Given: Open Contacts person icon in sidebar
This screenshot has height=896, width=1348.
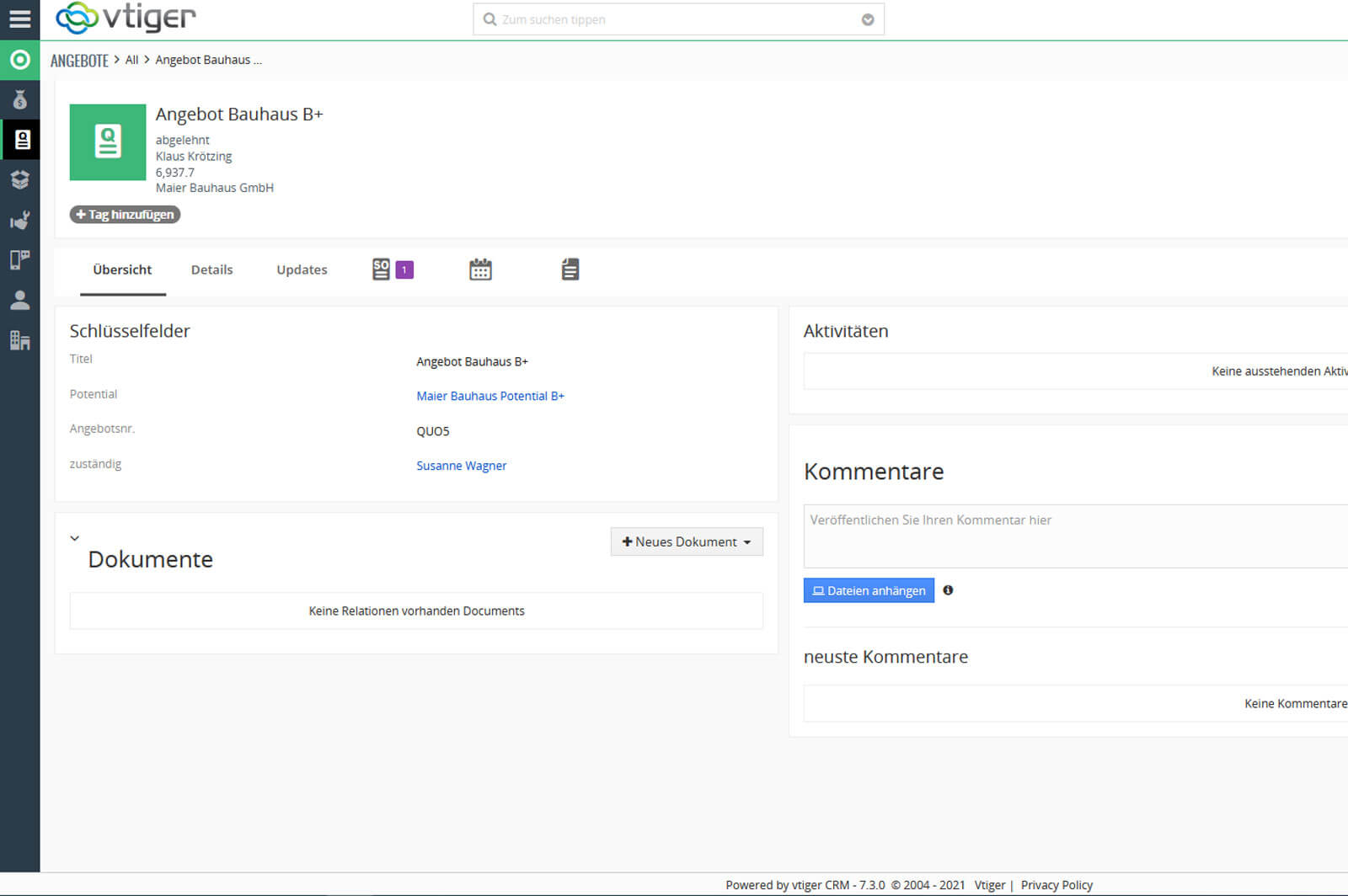Looking at the screenshot, I should tap(19, 300).
